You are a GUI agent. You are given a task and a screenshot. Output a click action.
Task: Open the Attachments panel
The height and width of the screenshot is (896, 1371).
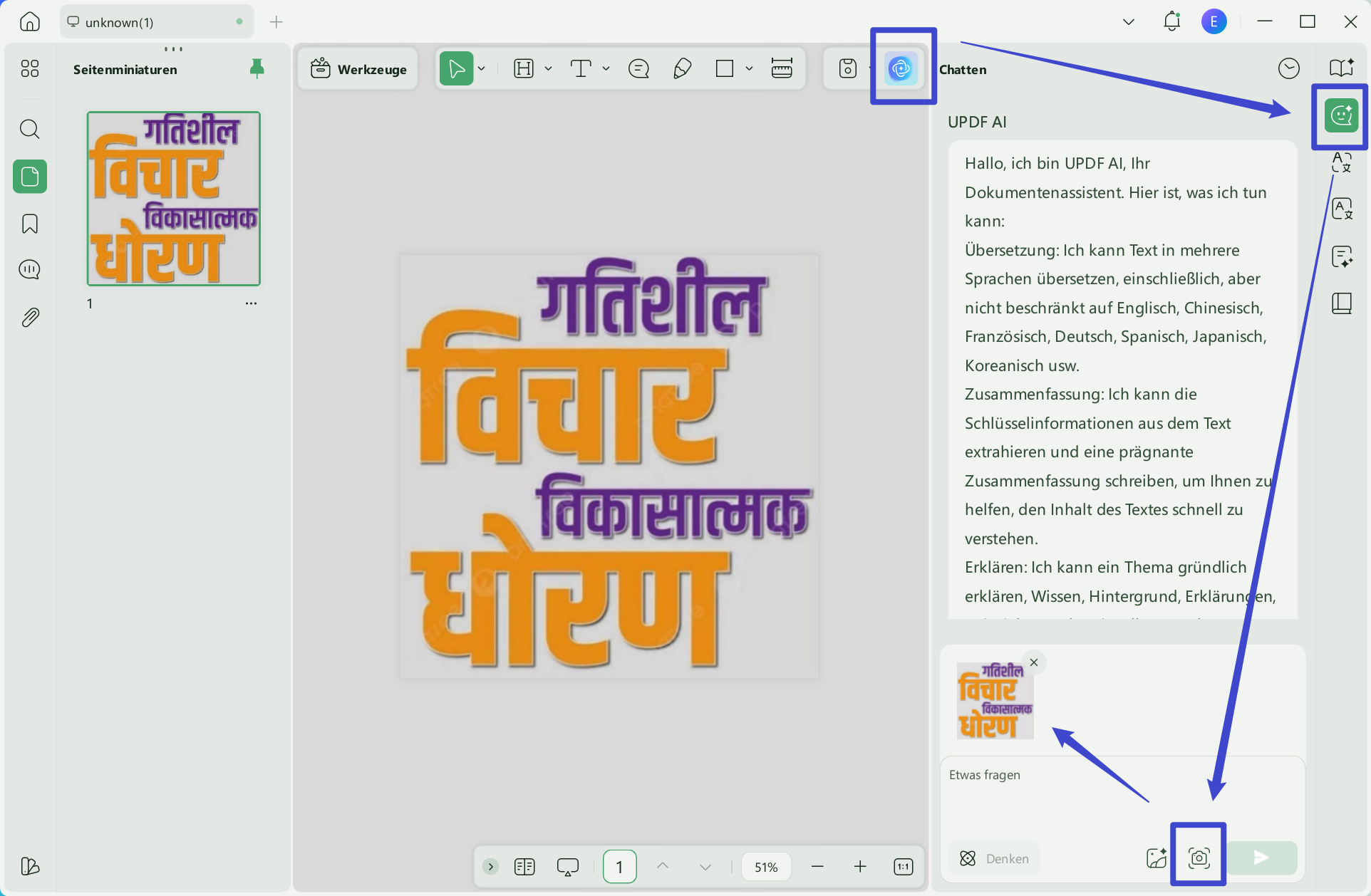(x=29, y=317)
